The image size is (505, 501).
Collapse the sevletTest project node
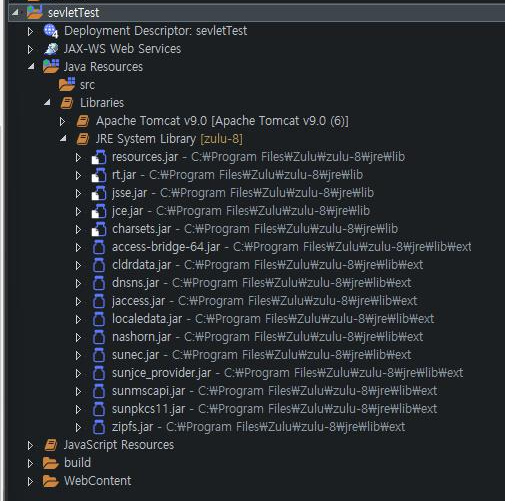click(15, 13)
